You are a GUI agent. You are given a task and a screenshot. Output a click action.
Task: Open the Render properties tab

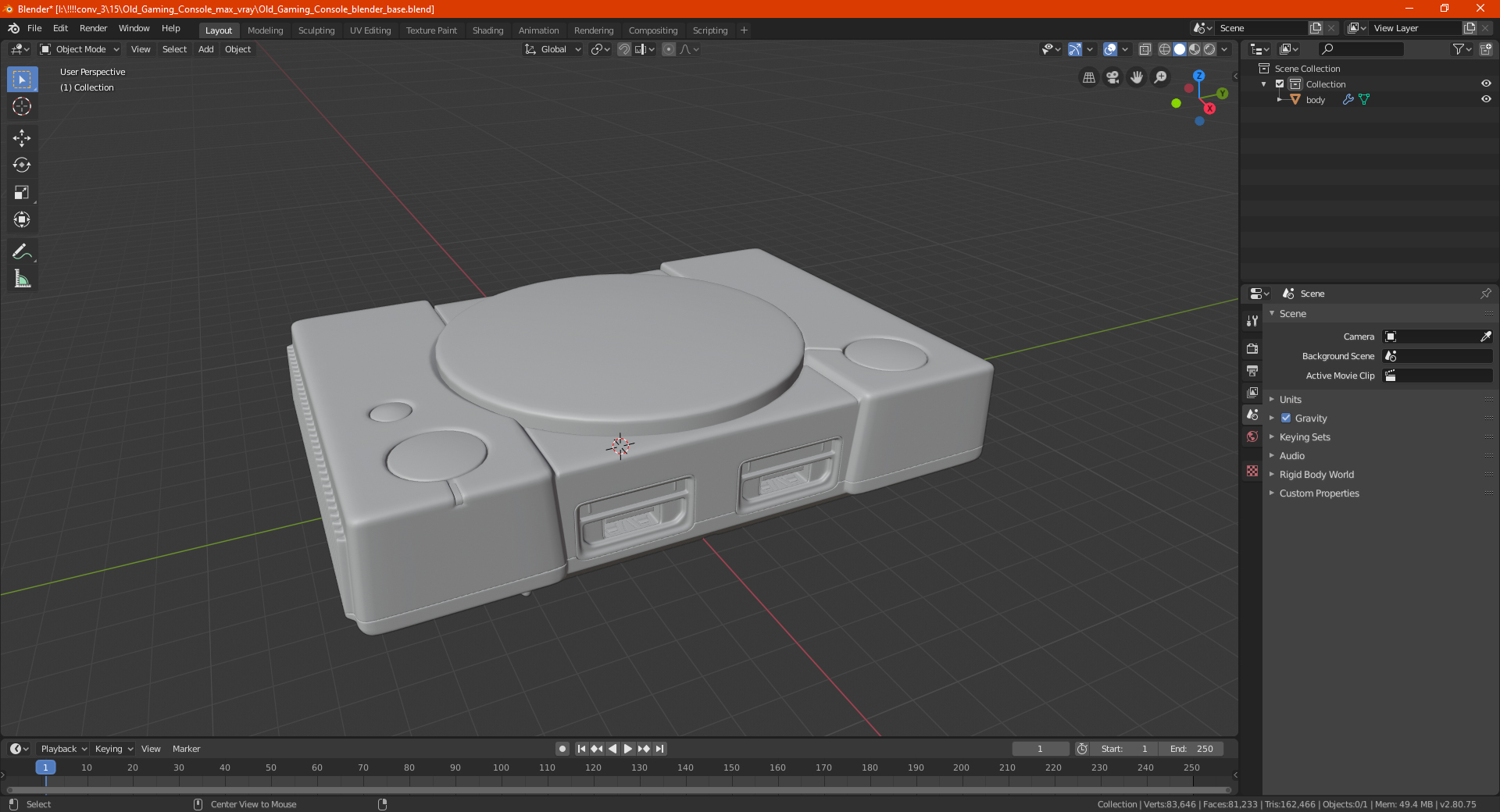click(x=1252, y=348)
